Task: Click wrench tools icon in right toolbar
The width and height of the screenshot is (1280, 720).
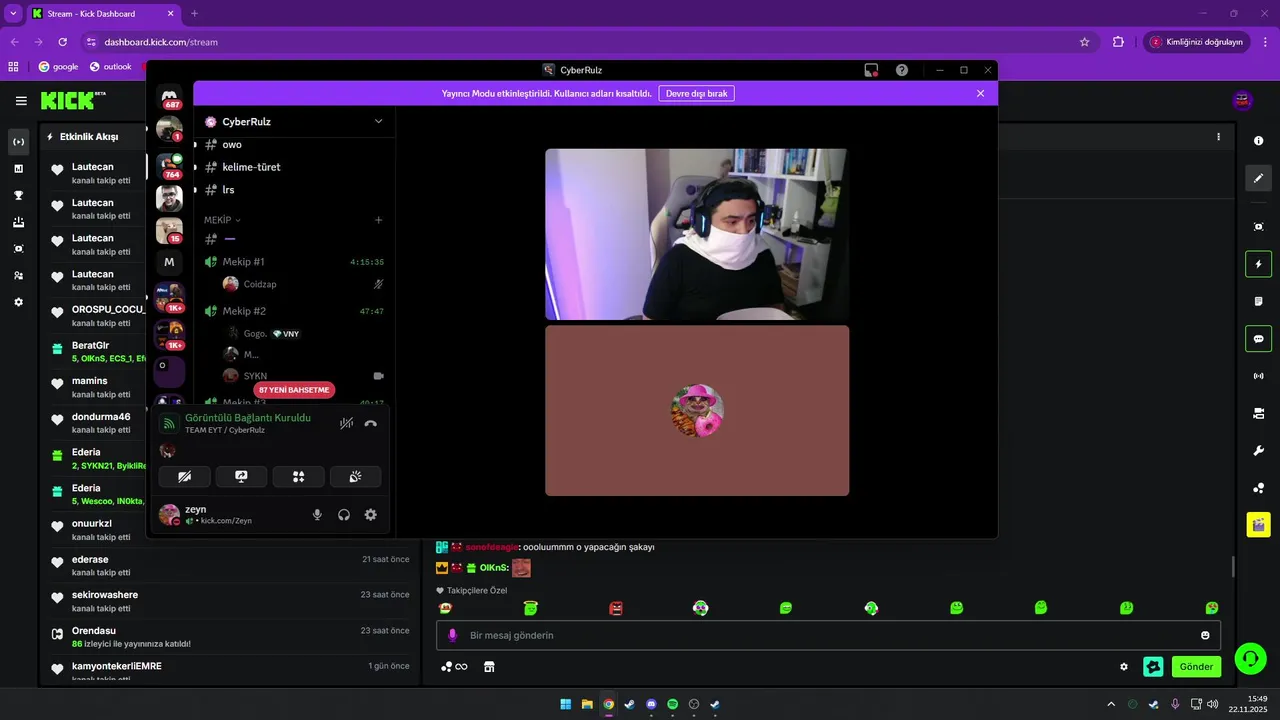Action: (x=1258, y=451)
